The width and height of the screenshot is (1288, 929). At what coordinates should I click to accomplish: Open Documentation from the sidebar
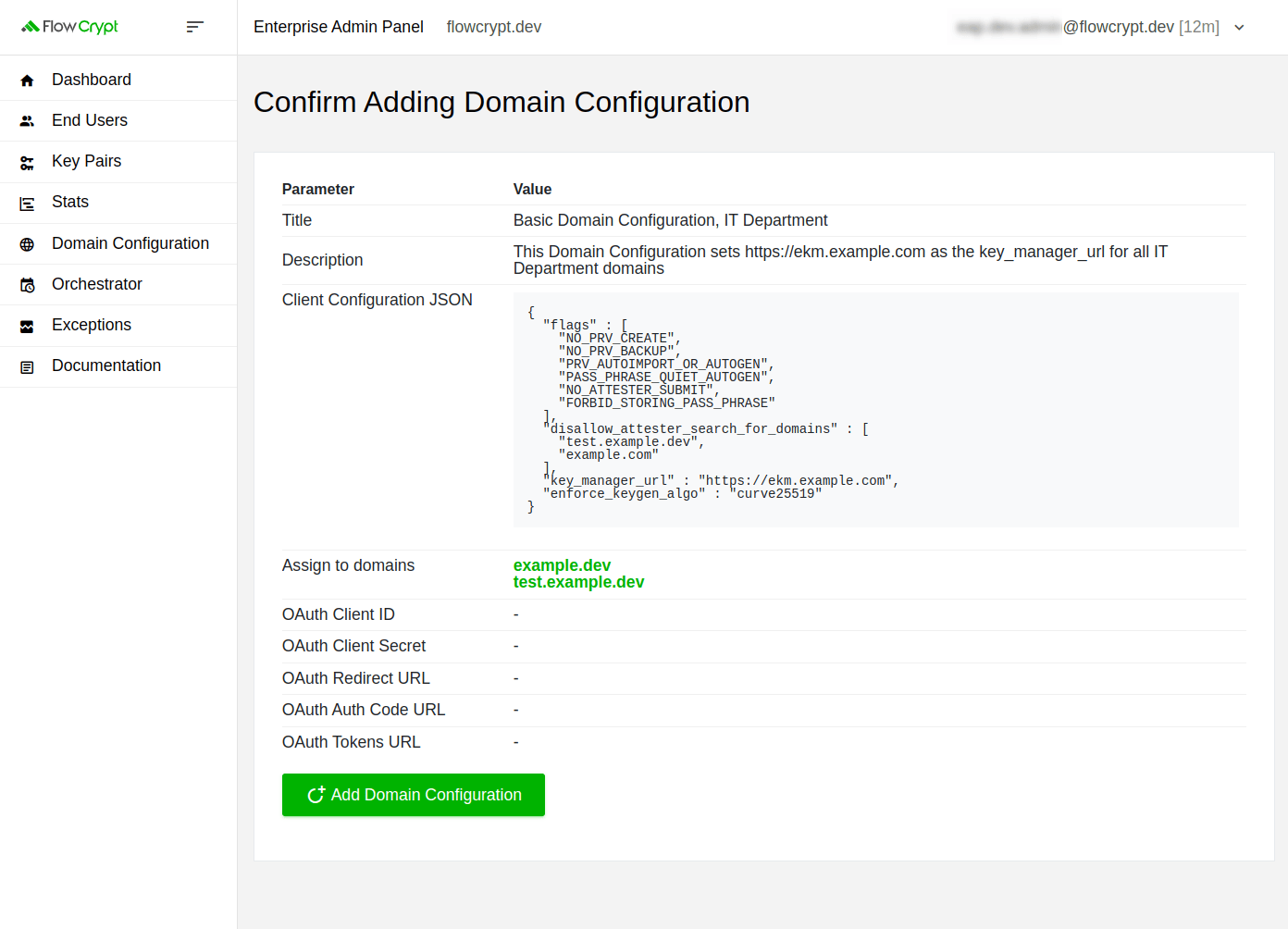click(118, 365)
